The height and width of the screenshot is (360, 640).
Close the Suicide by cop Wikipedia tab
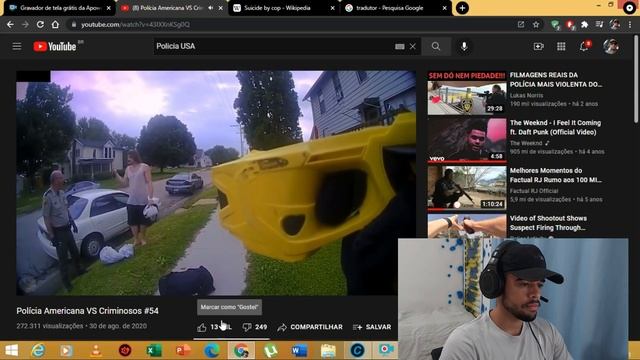point(332,8)
